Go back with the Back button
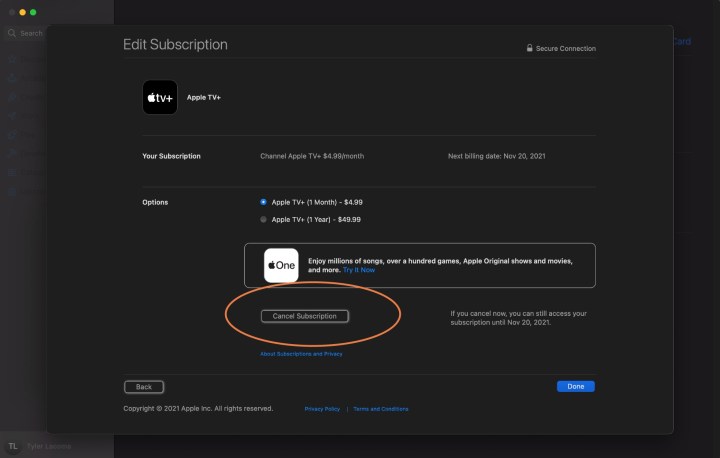 coord(144,386)
